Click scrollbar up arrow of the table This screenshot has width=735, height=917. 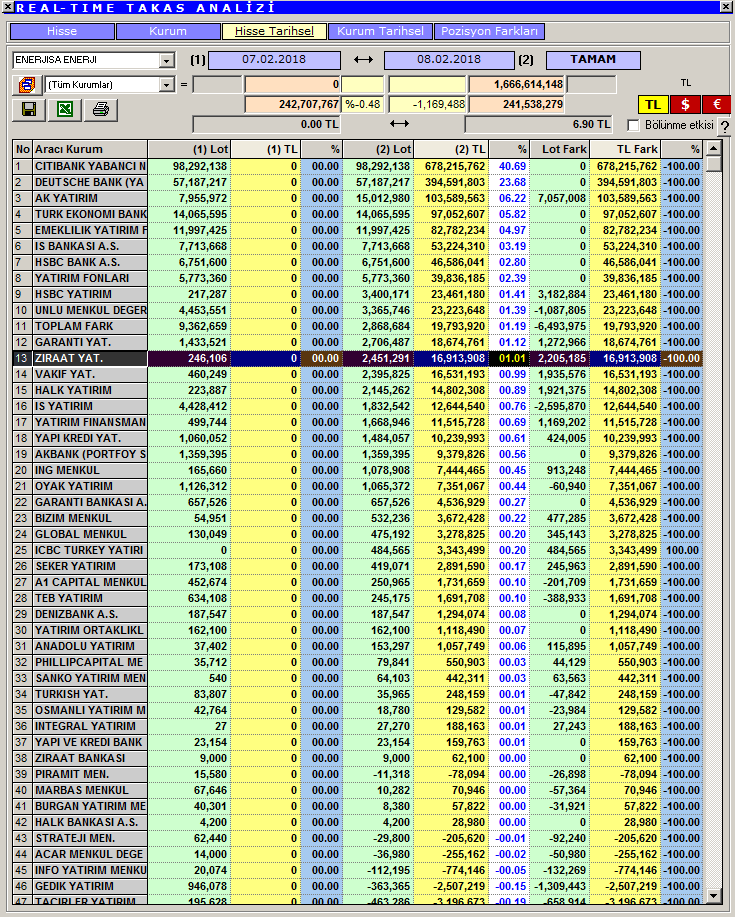coord(713,148)
